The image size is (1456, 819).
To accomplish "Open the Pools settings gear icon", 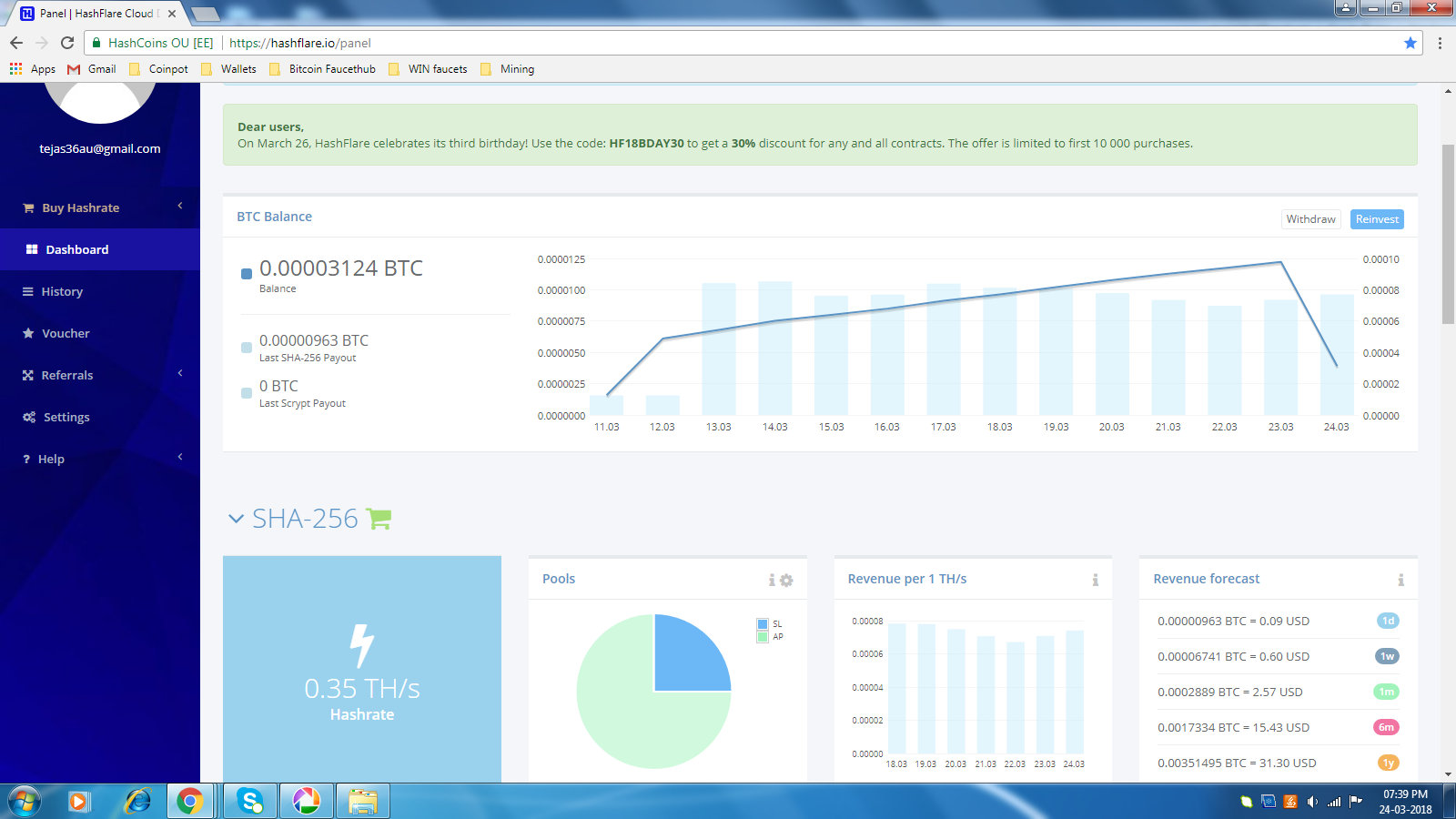I will [786, 580].
